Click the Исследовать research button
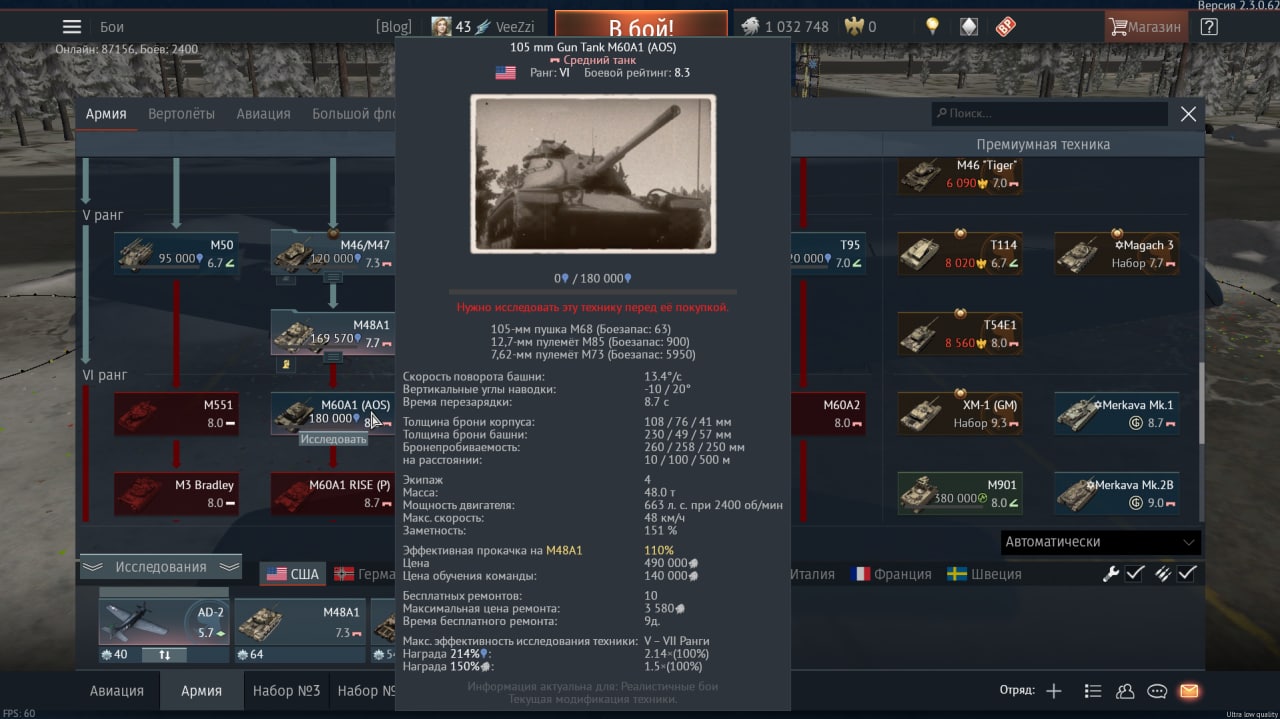 coord(334,439)
